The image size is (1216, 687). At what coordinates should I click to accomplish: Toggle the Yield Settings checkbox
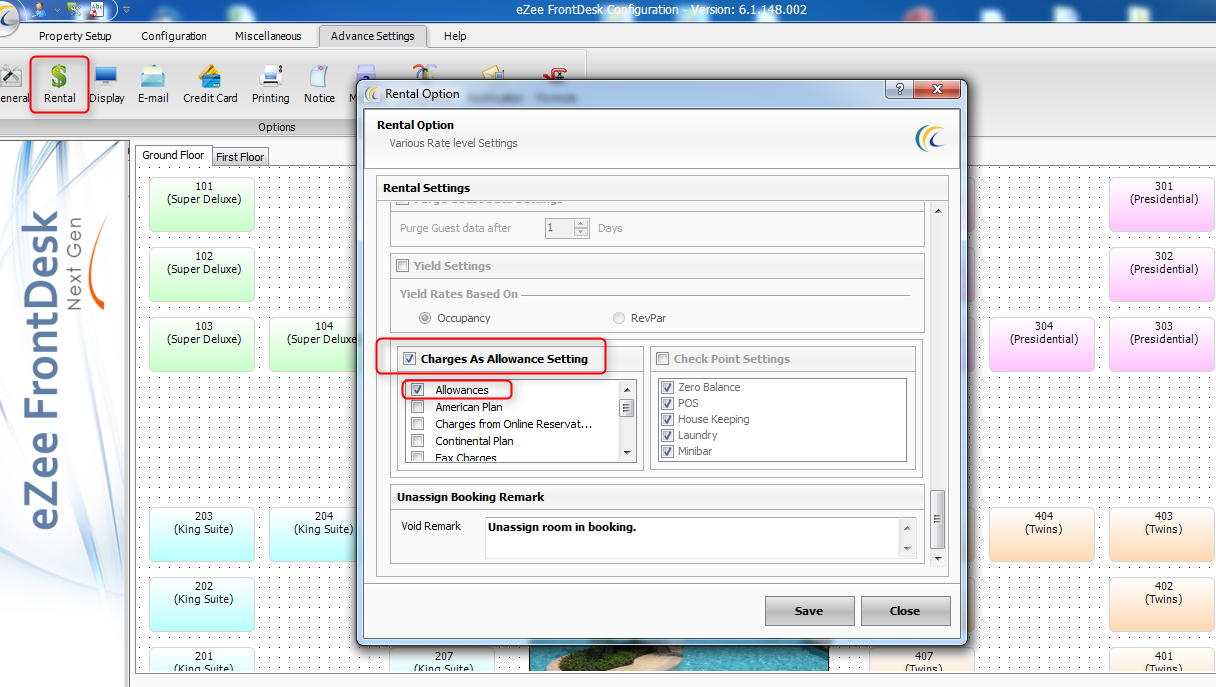coord(403,266)
